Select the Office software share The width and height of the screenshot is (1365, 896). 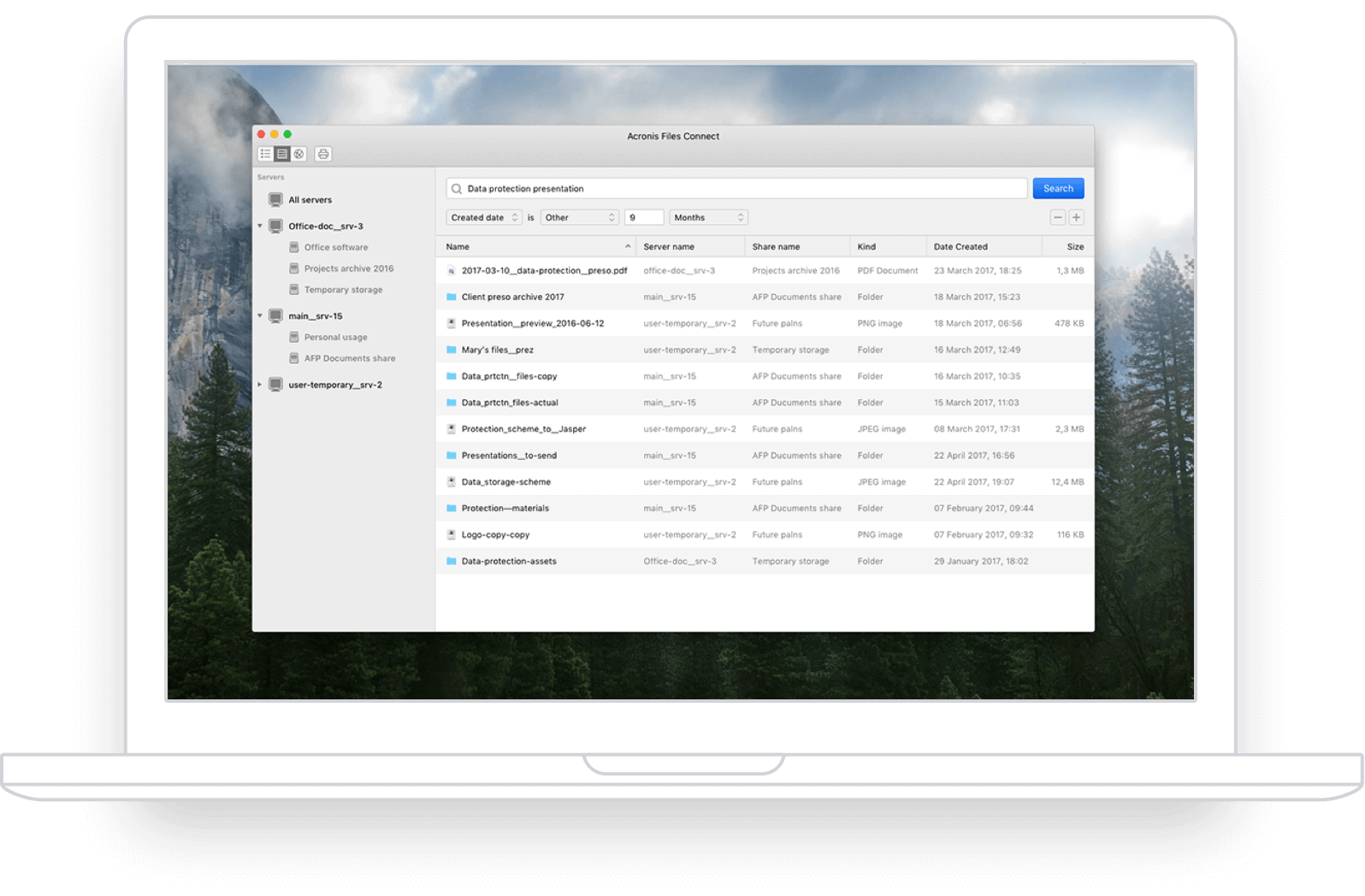[336, 247]
